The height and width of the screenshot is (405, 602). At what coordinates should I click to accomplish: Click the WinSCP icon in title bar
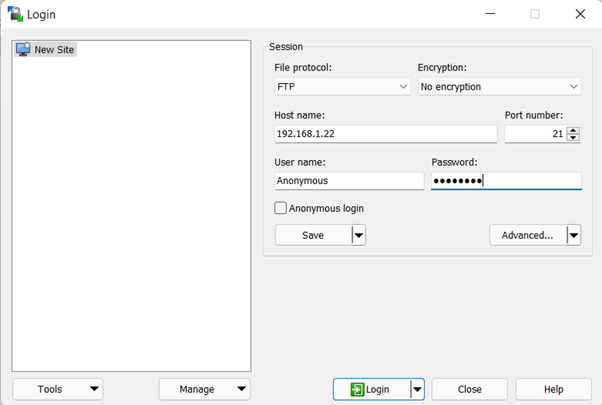15,14
